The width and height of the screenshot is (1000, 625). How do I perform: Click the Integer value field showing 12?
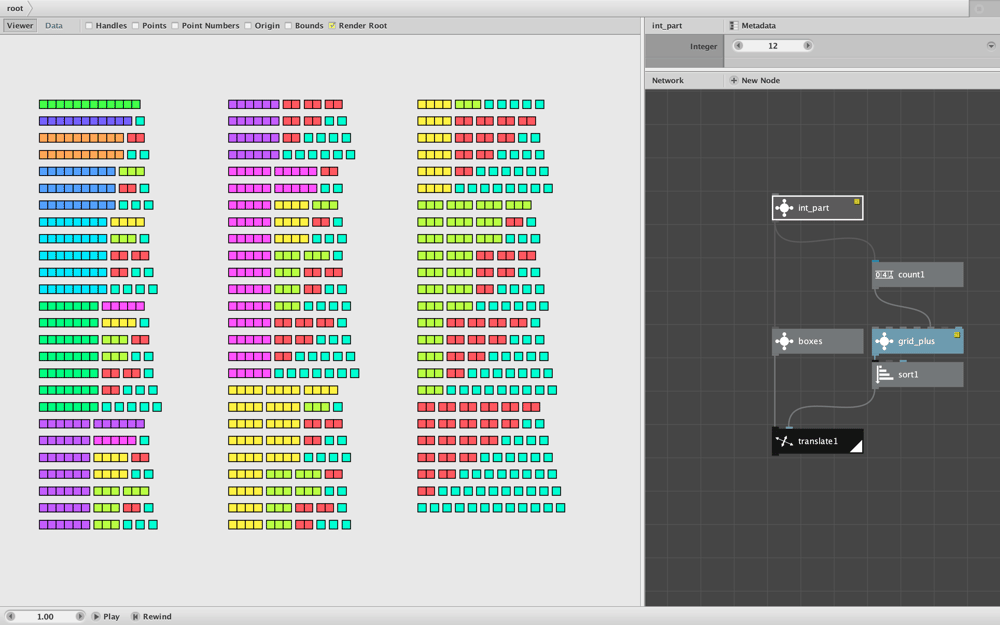point(773,46)
